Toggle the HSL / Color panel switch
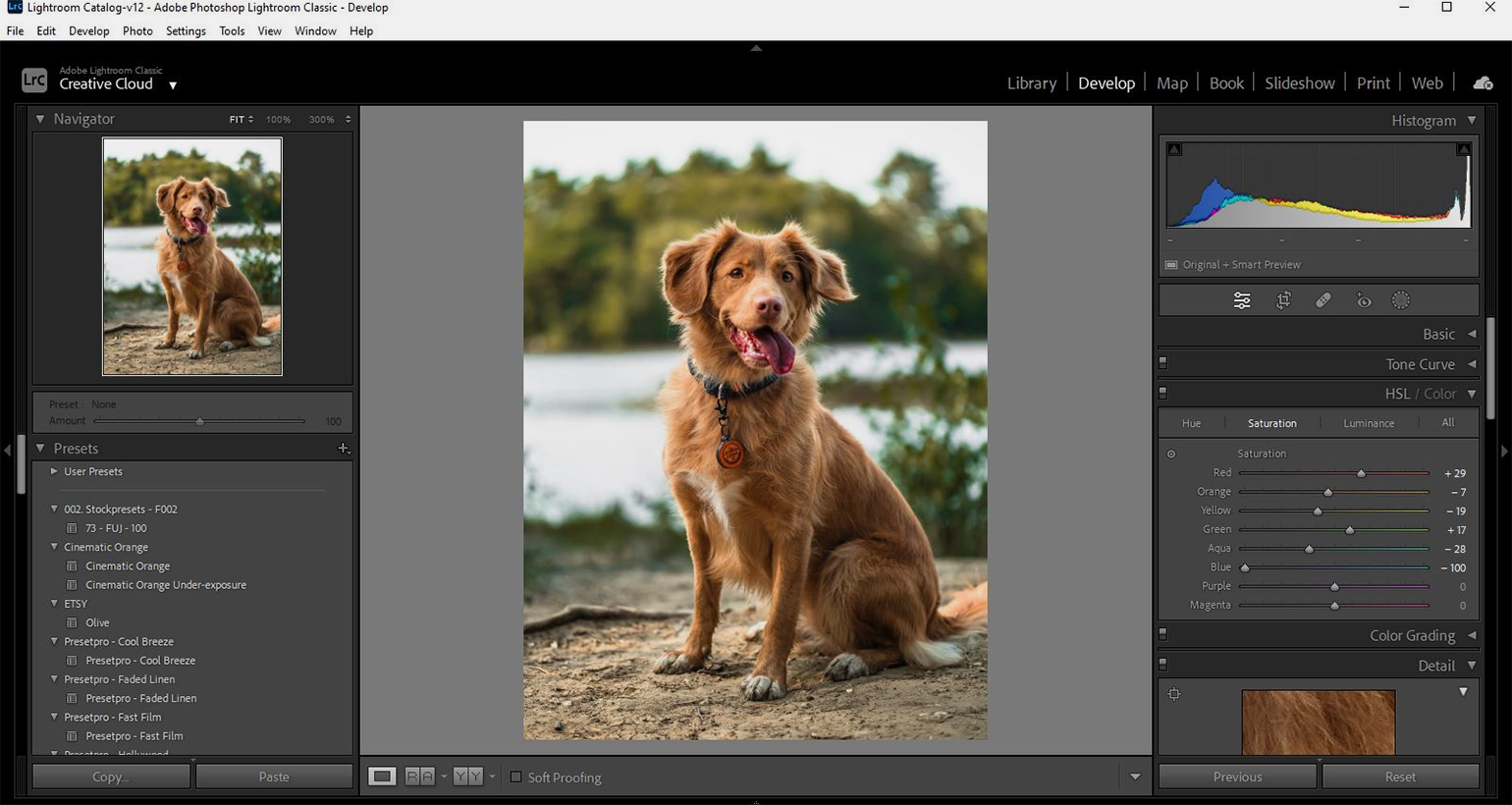 (x=1163, y=394)
